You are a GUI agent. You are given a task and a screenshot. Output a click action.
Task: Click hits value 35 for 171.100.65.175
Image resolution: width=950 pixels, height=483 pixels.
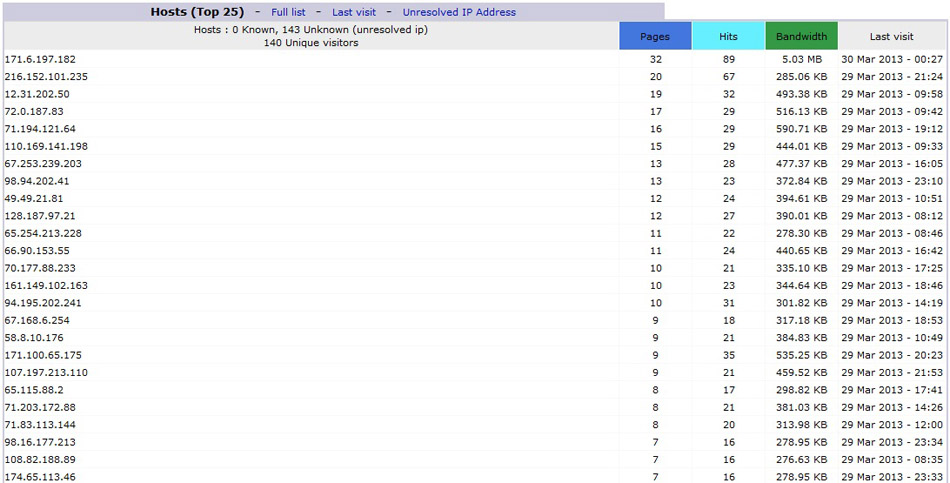pos(728,355)
